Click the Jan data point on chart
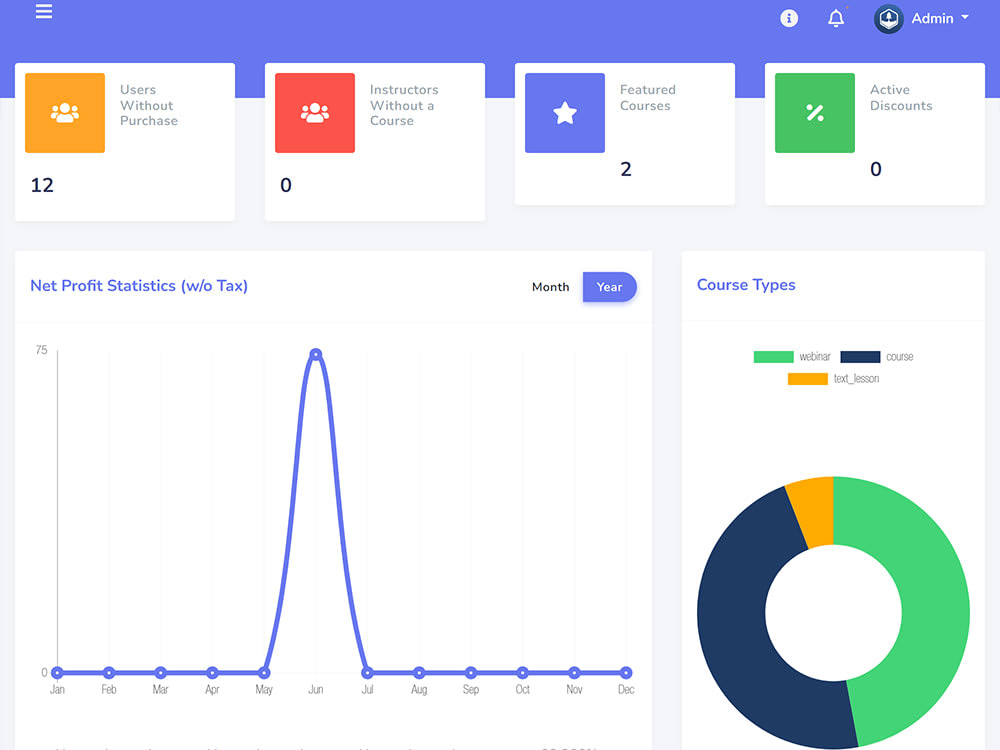 (57, 672)
